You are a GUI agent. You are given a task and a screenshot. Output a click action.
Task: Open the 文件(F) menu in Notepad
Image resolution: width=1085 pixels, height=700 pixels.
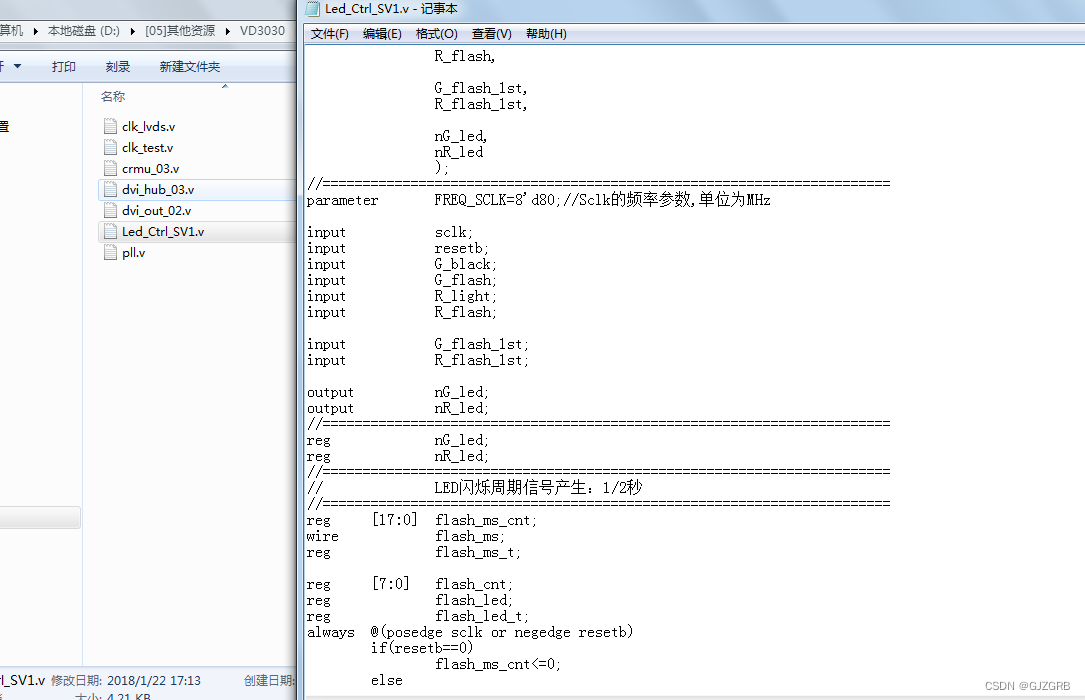(332, 33)
